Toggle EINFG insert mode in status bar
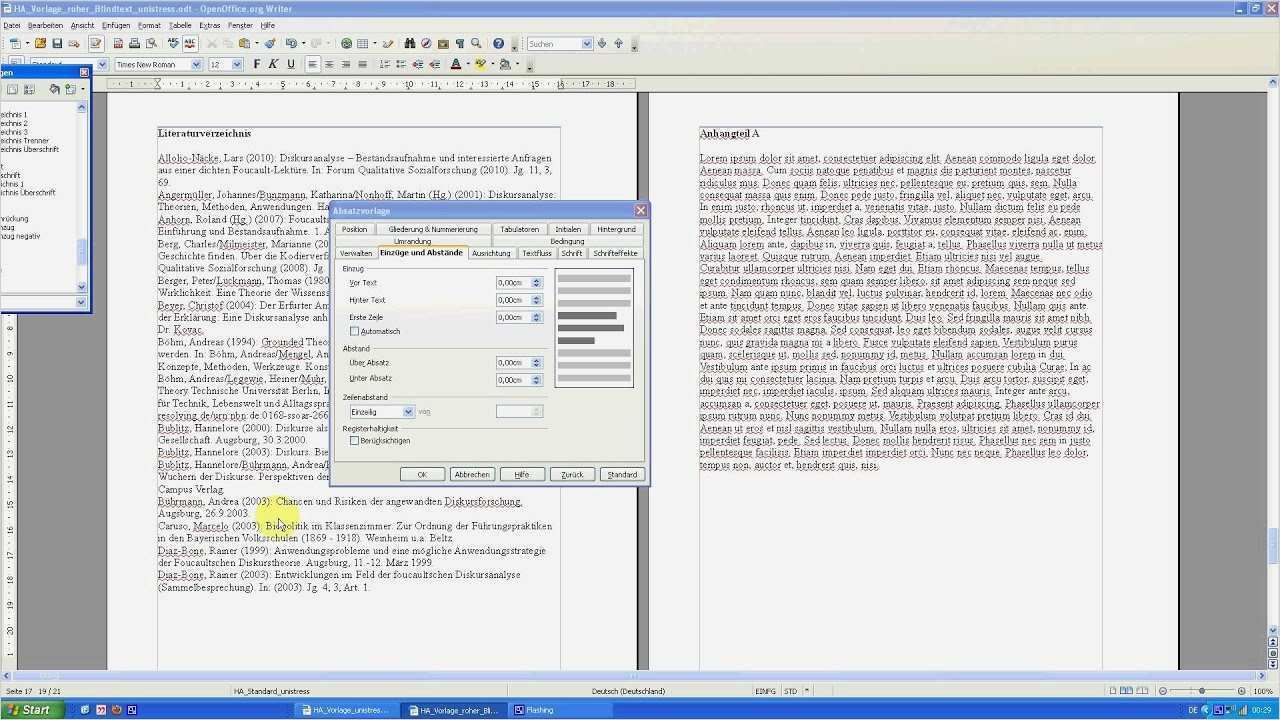 pos(765,691)
